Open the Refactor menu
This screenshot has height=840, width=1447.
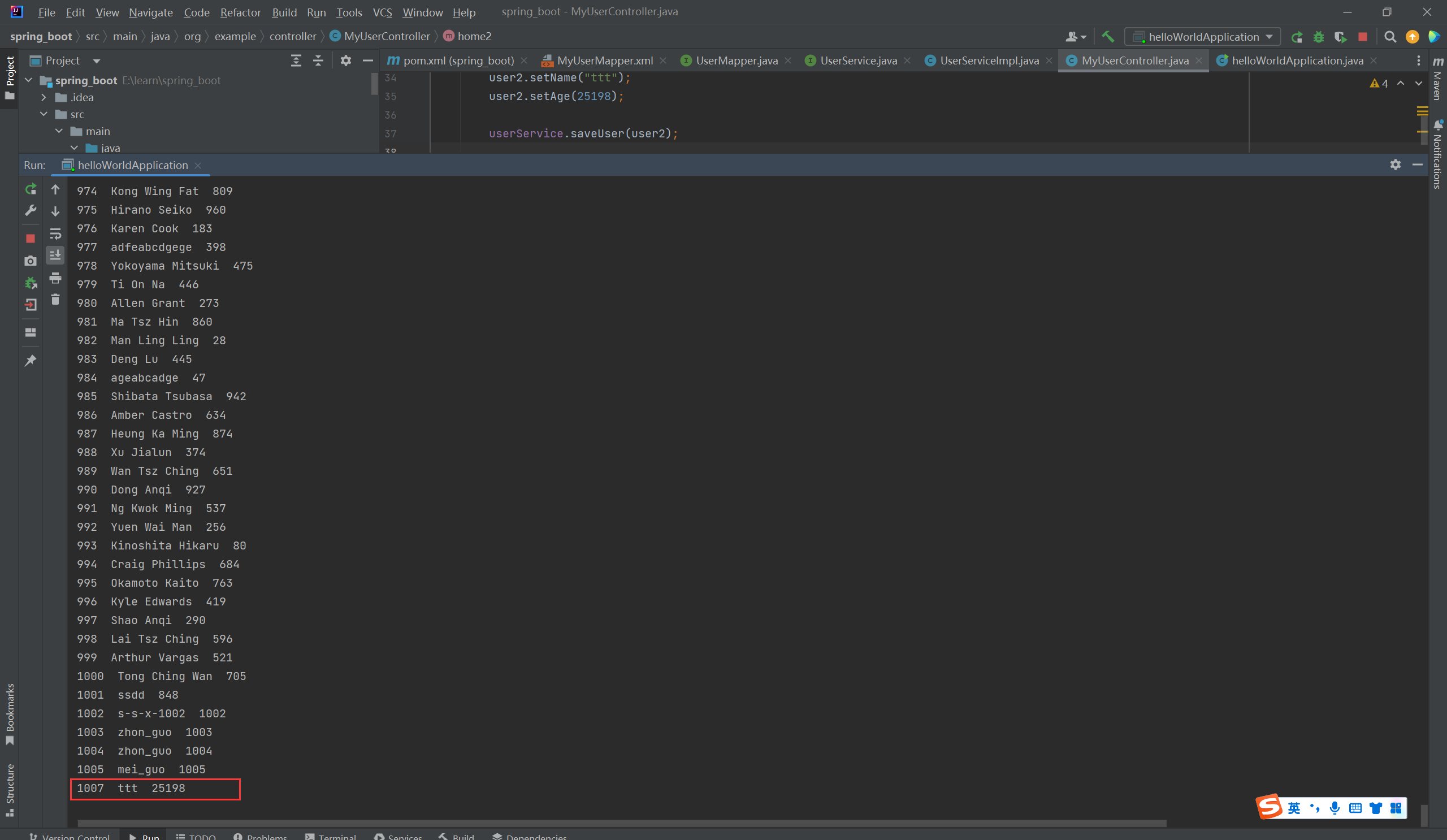click(240, 12)
